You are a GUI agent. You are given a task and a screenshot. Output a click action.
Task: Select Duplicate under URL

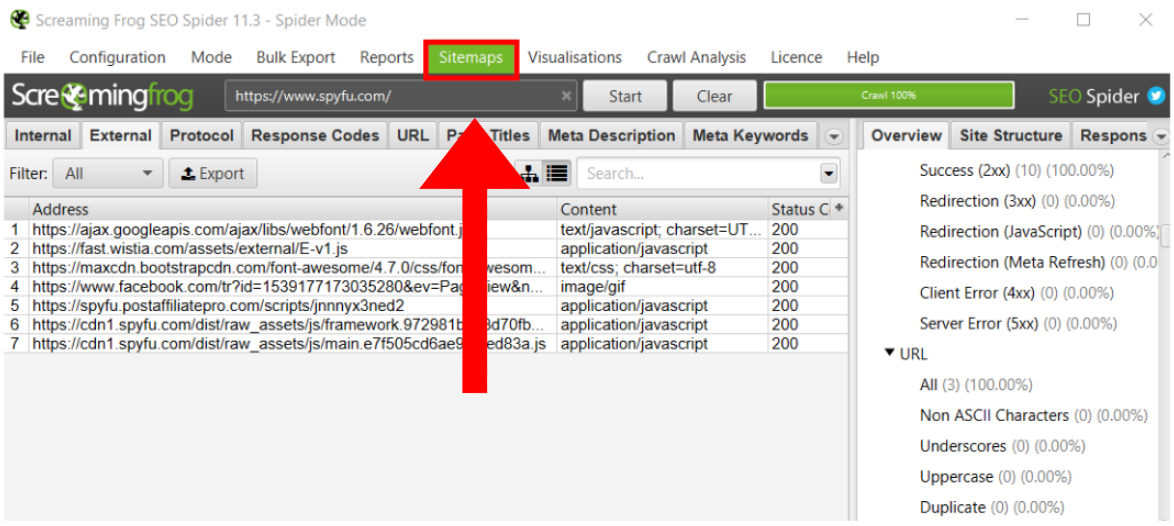pyautogui.click(x=991, y=508)
